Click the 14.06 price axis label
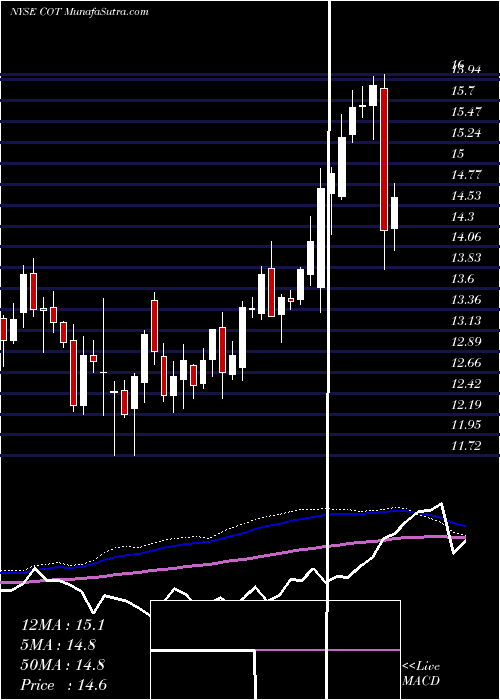The width and height of the screenshot is (500, 700). [x=467, y=237]
